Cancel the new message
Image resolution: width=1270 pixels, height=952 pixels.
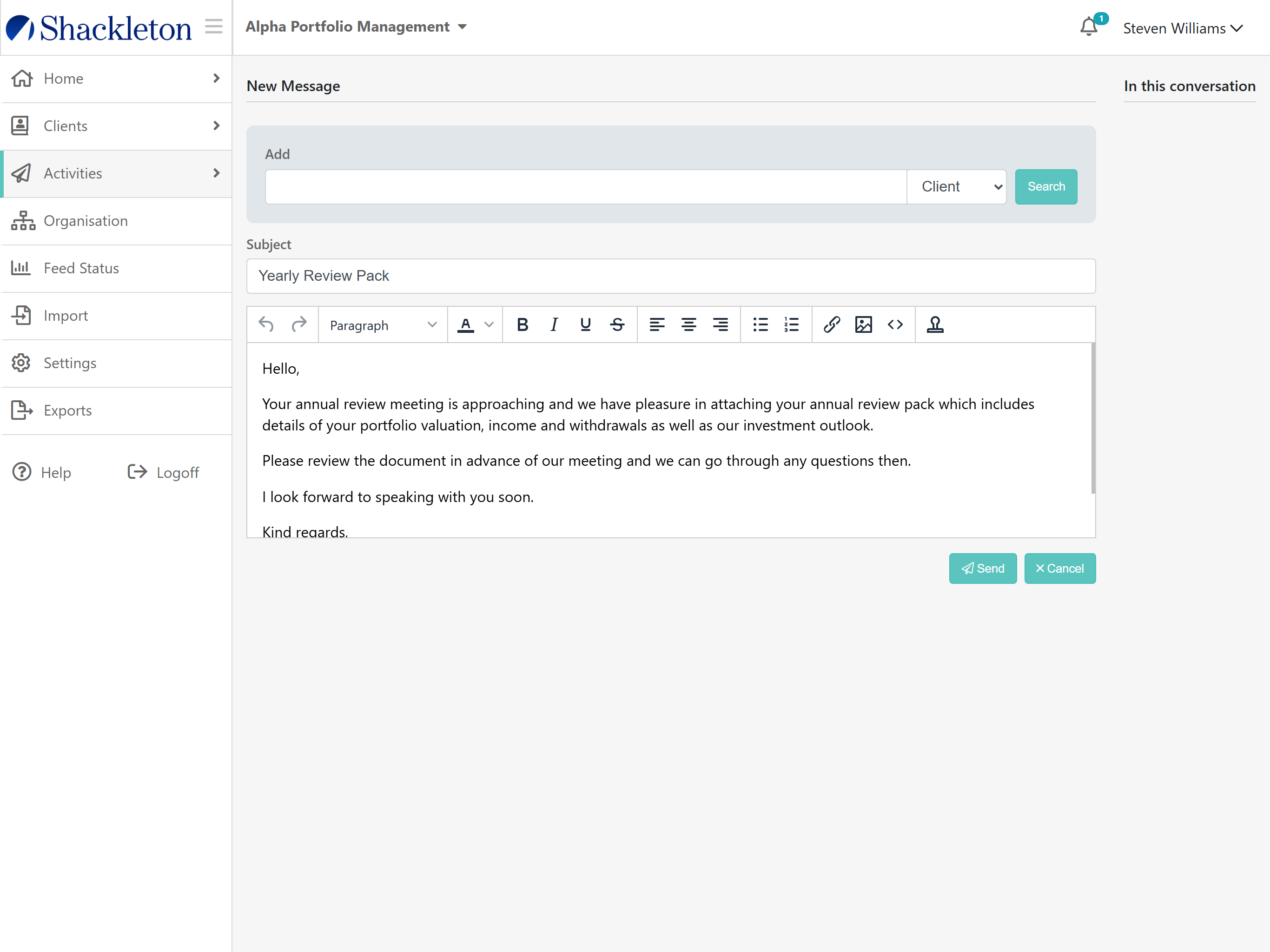(1060, 569)
